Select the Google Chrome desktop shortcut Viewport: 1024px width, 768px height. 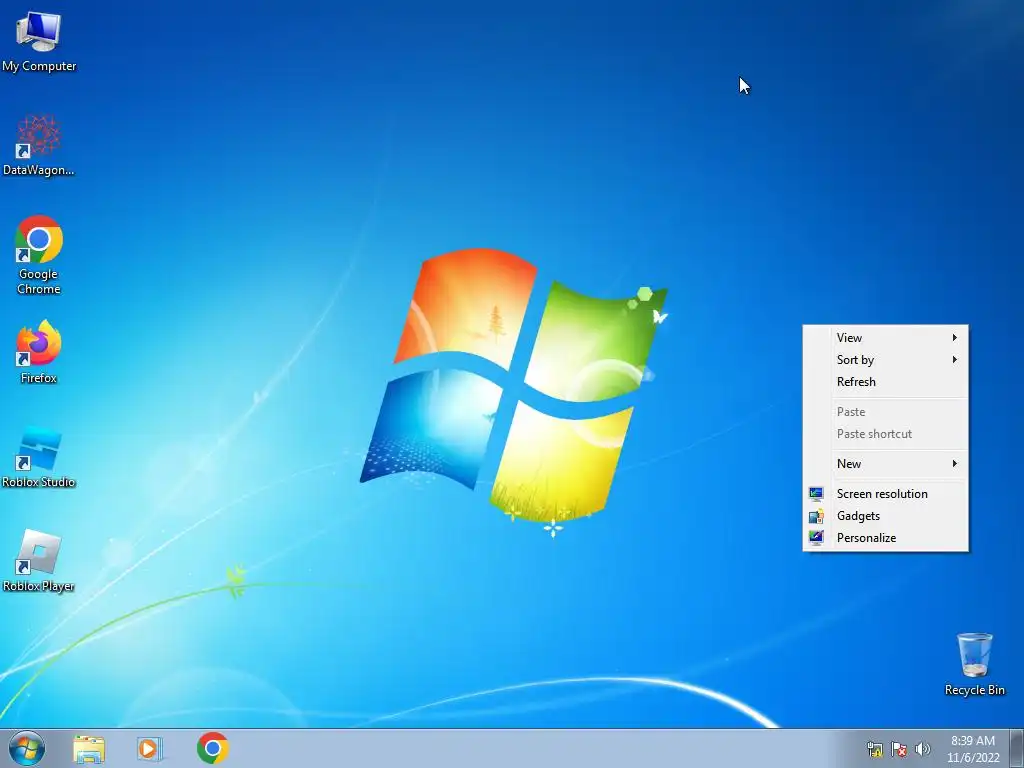[39, 255]
